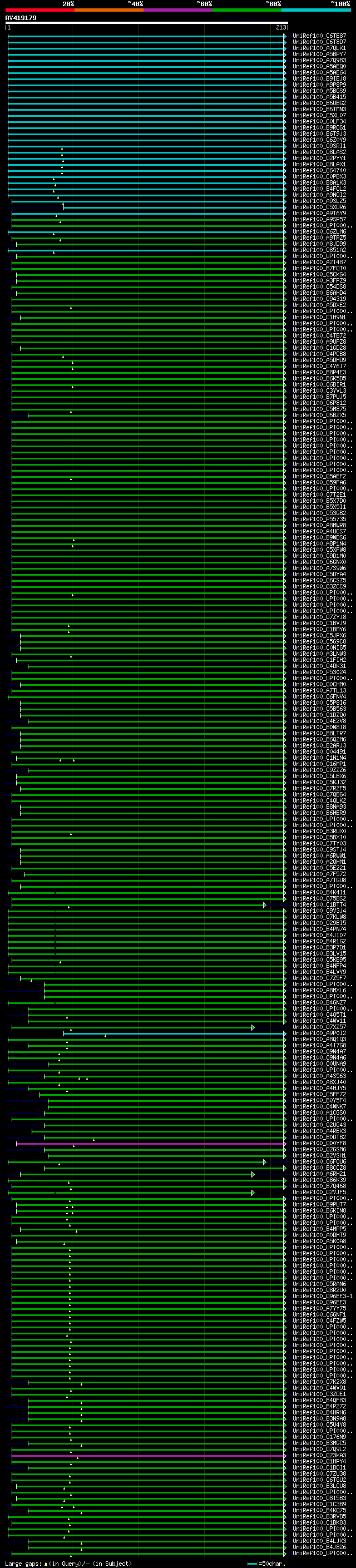Click the red 20% identity legend segment
The image size is (356, 1568).
coord(39,10)
